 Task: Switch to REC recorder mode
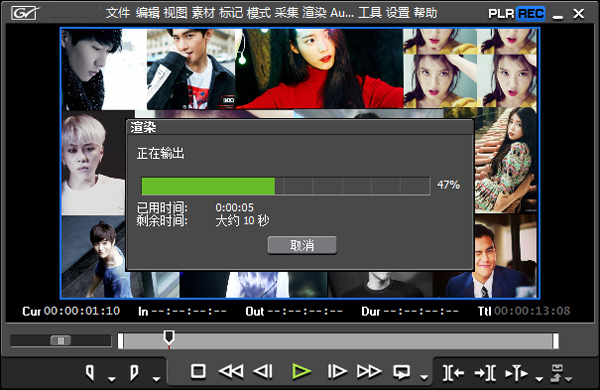coord(531,14)
